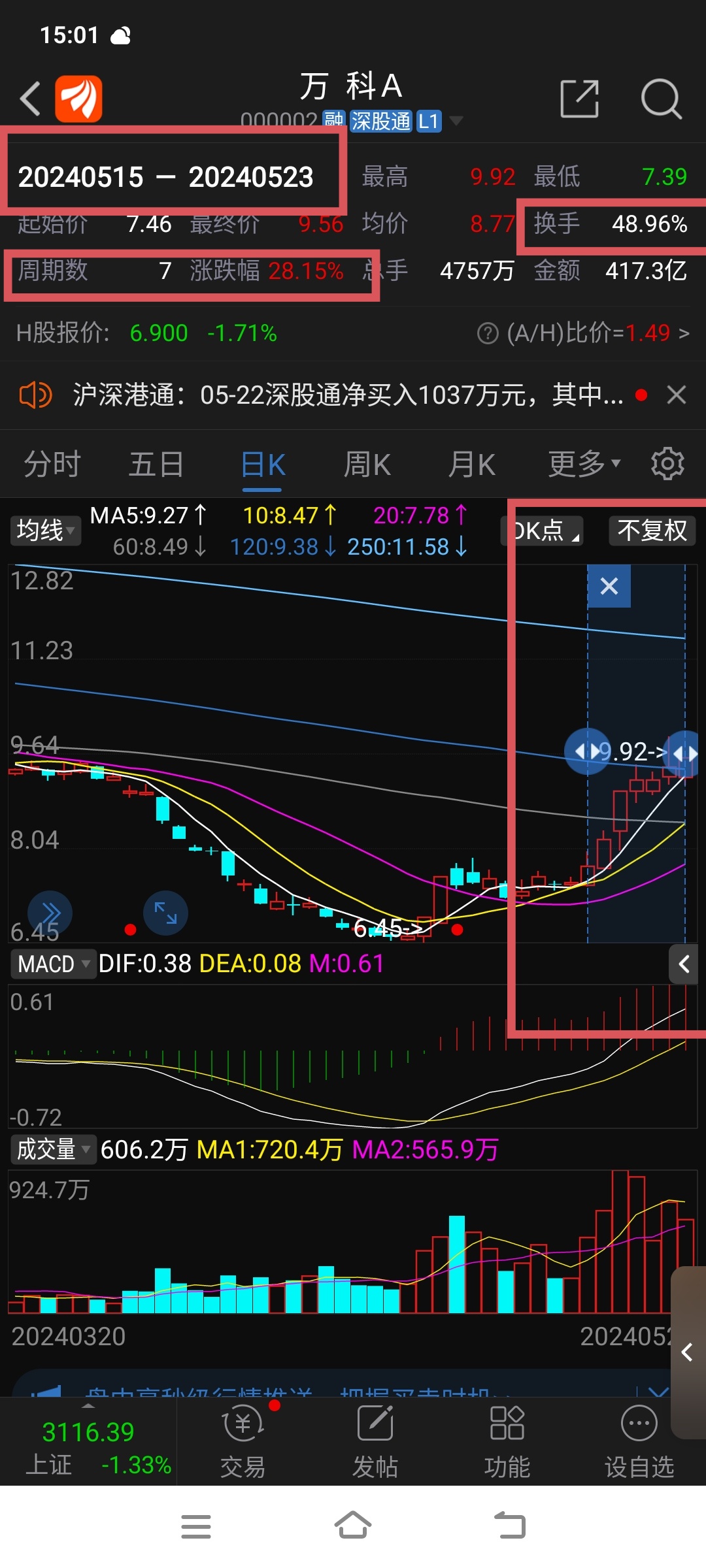The width and height of the screenshot is (706, 1568).
Task: Tap the back arrow at top left
Action: pos(30,99)
